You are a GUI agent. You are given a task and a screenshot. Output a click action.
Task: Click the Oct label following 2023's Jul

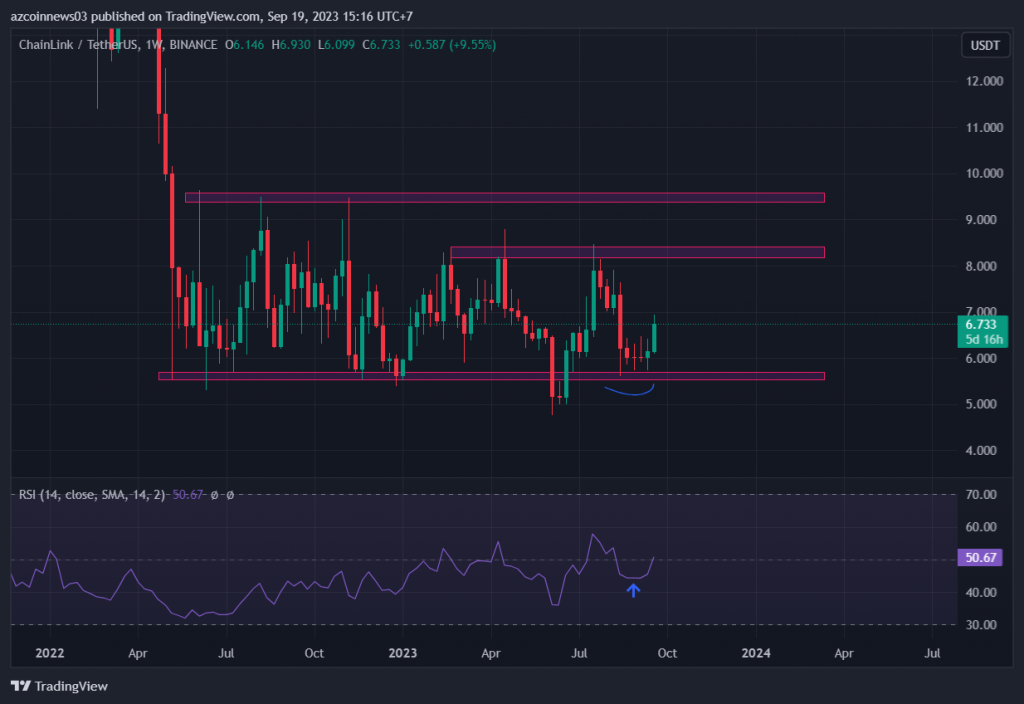click(x=667, y=653)
